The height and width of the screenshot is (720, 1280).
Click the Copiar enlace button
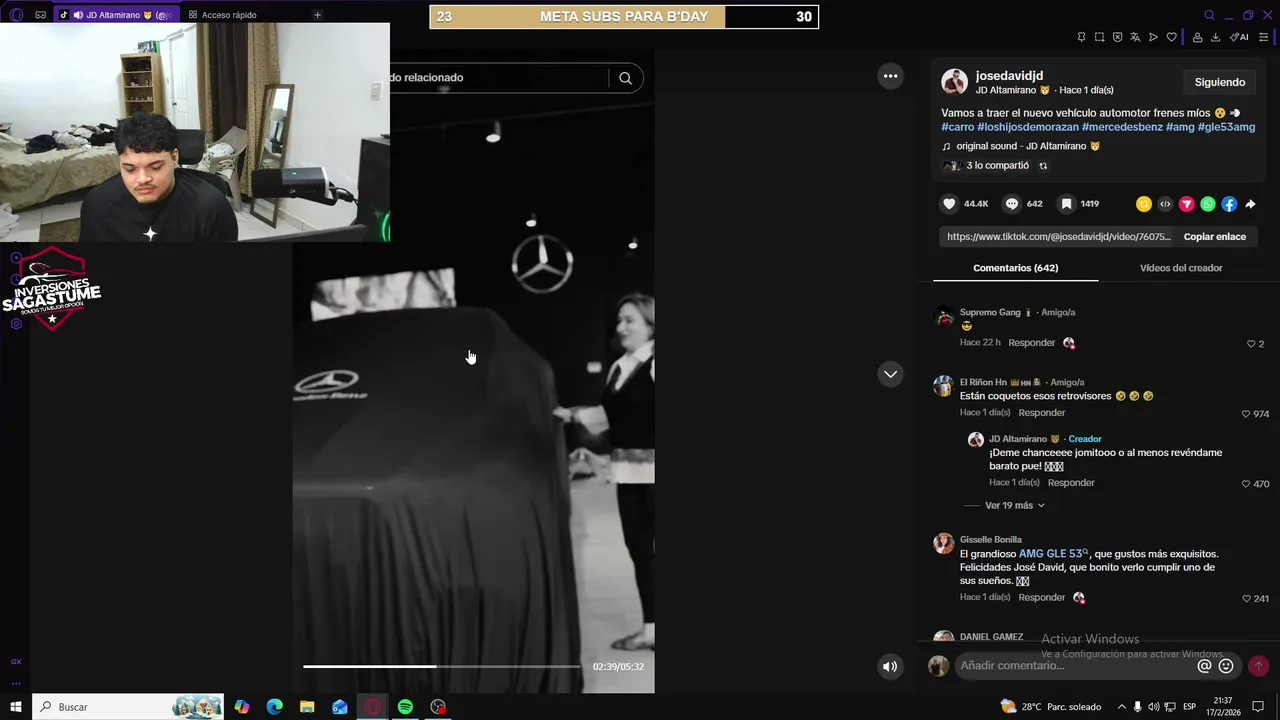pyautogui.click(x=1214, y=237)
